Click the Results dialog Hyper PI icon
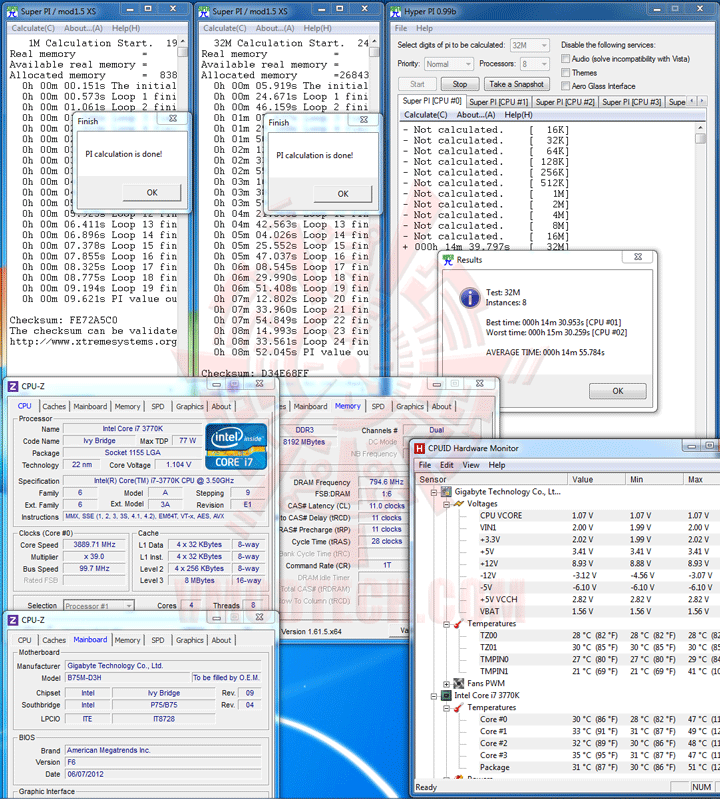 (448, 260)
